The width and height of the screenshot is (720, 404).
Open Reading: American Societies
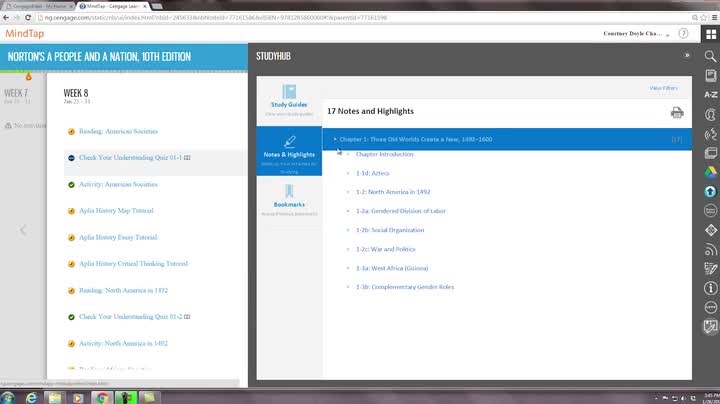coord(118,131)
